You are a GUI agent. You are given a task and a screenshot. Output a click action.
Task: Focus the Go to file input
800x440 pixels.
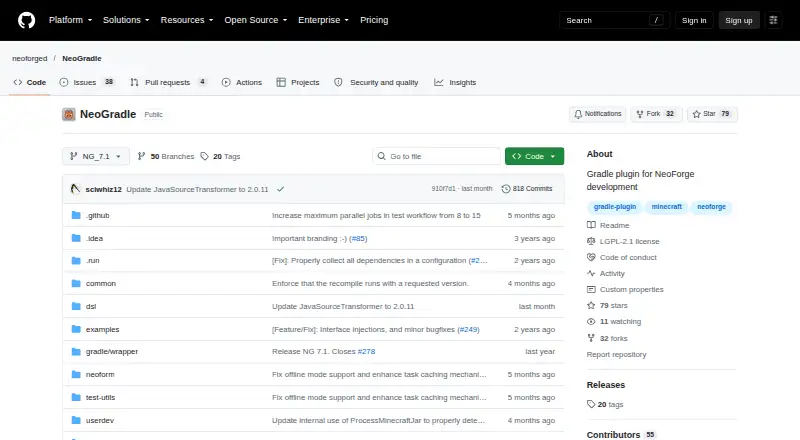(x=436, y=156)
